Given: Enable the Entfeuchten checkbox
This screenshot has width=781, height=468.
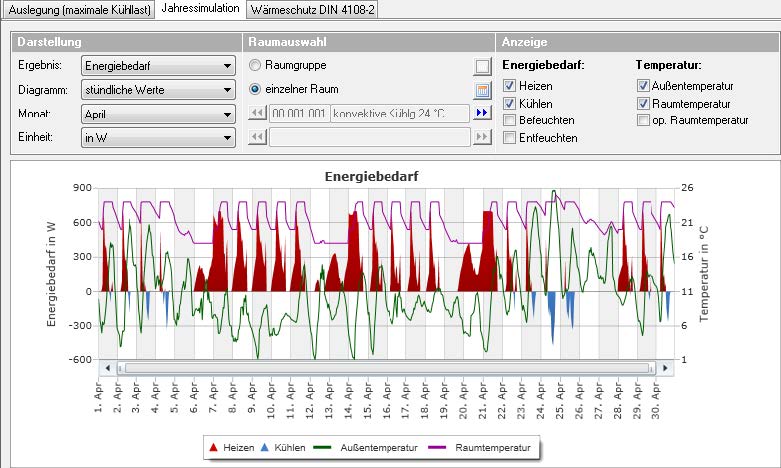Looking at the screenshot, I should [509, 138].
